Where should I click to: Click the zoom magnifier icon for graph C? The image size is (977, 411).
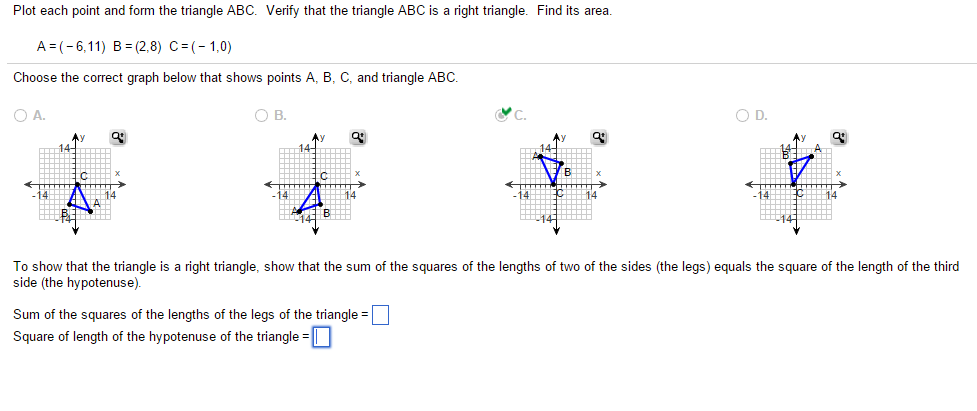598,138
